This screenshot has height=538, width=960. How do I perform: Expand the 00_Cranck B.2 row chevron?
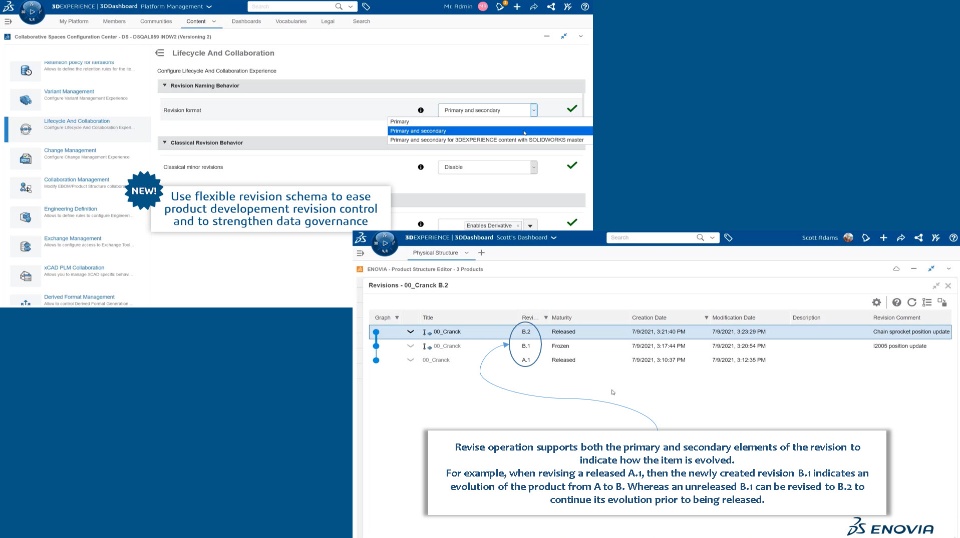click(410, 332)
